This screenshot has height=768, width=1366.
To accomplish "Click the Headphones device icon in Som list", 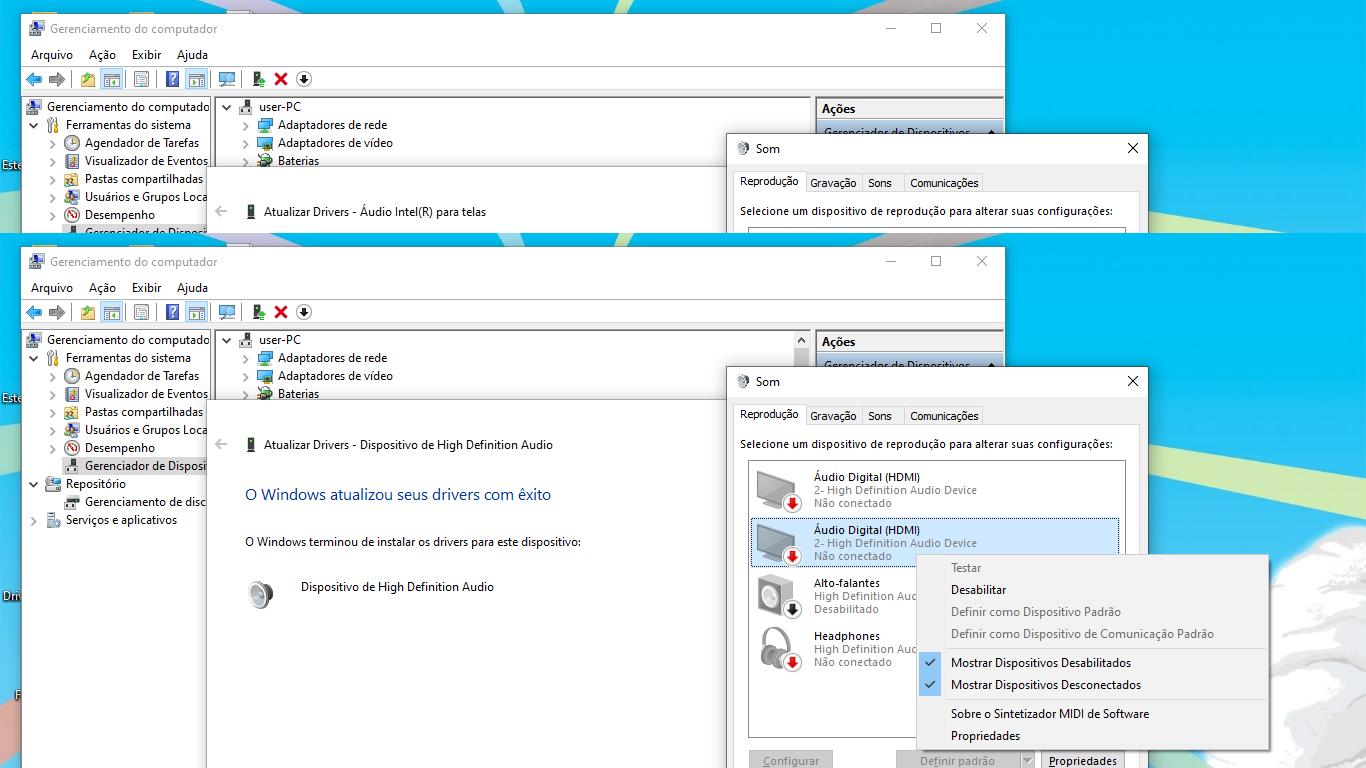I will pos(780,648).
